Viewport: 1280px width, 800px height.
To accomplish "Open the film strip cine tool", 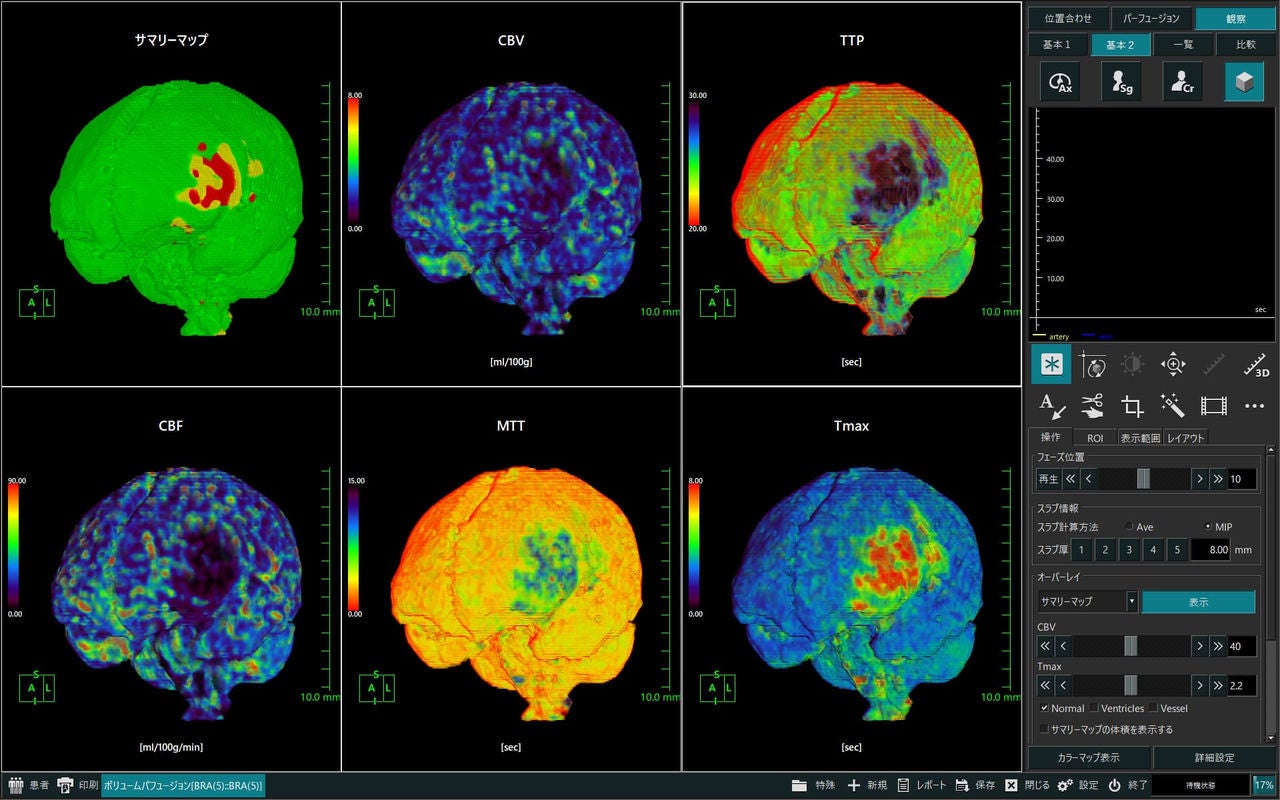I will [x=1213, y=405].
